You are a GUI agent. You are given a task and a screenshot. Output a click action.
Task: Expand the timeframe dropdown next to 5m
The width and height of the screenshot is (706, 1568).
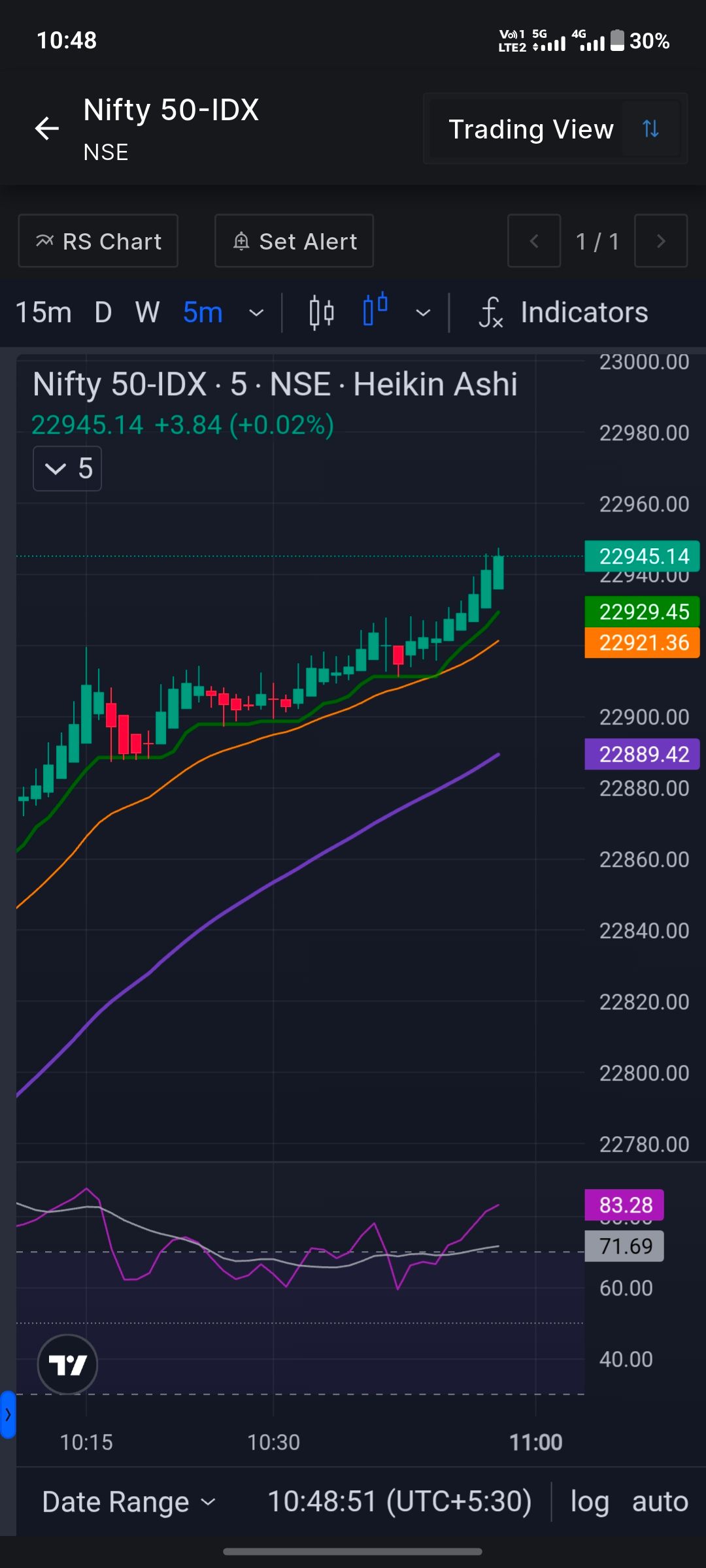pyautogui.click(x=257, y=313)
